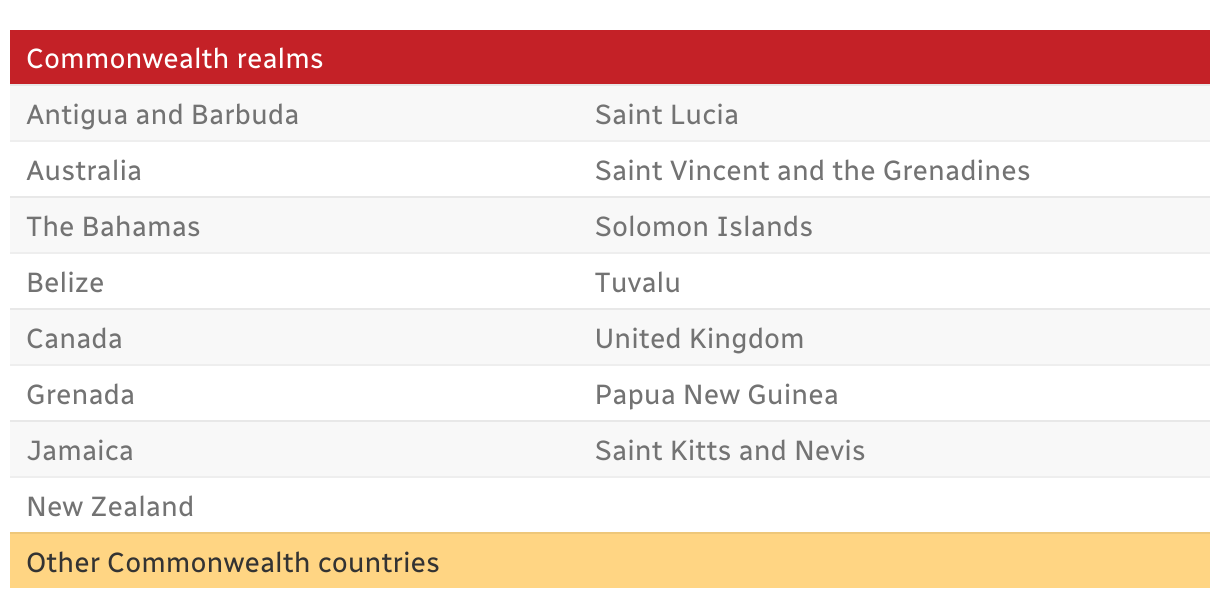Click Solomon Islands in right column
Viewport: 1220px width, 598px height.
click(704, 227)
